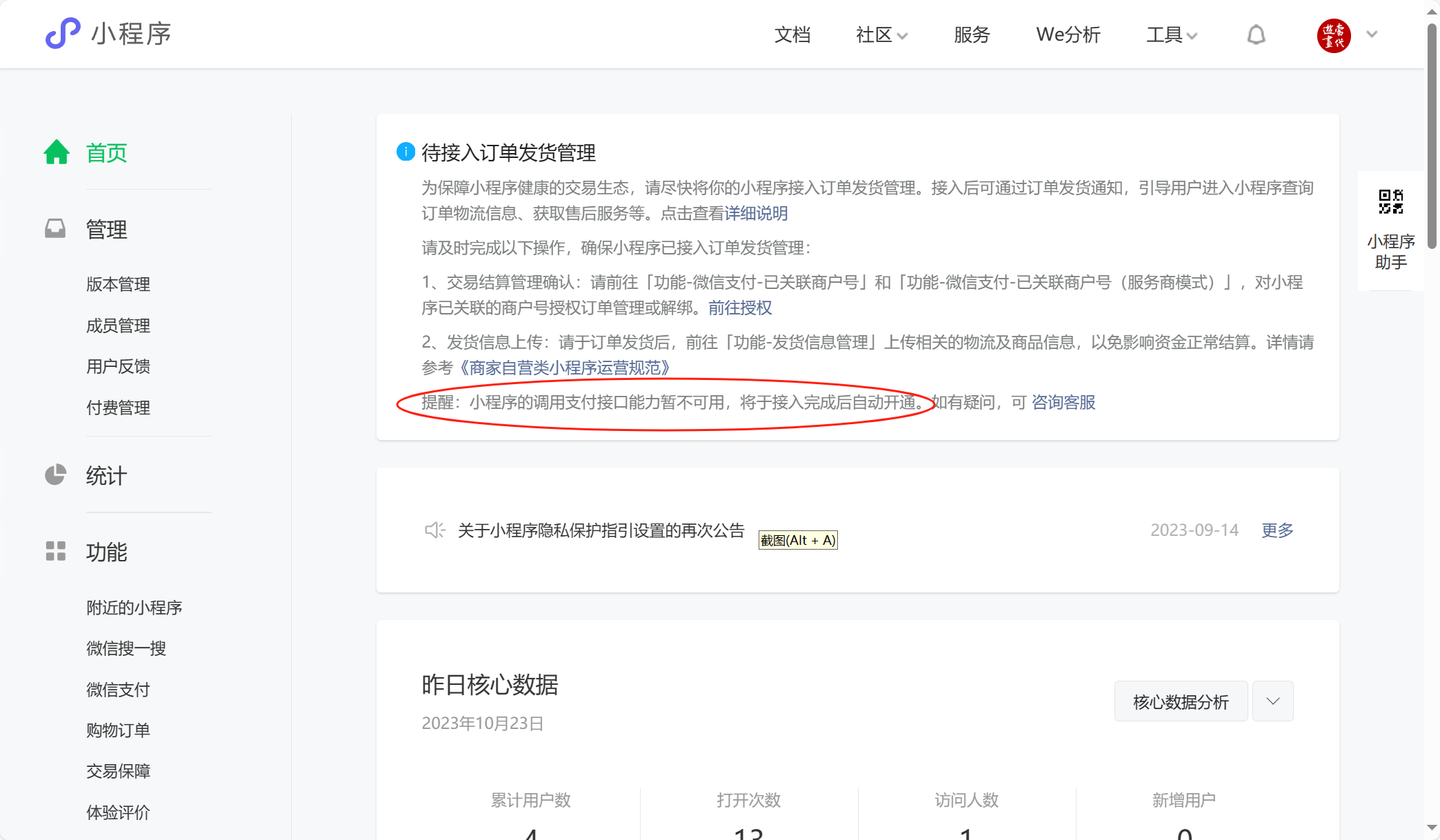The width and height of the screenshot is (1440, 840).
Task: Click the green home icon
Action: point(57,152)
